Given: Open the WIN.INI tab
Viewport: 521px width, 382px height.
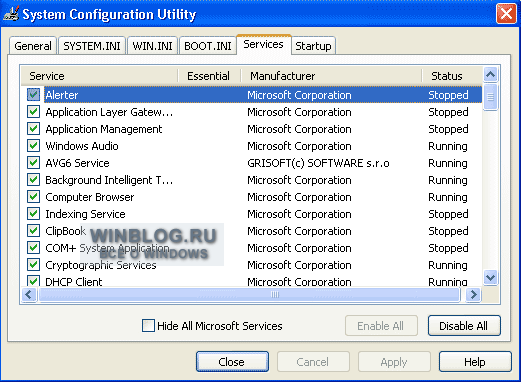Looking at the screenshot, I should click(152, 46).
